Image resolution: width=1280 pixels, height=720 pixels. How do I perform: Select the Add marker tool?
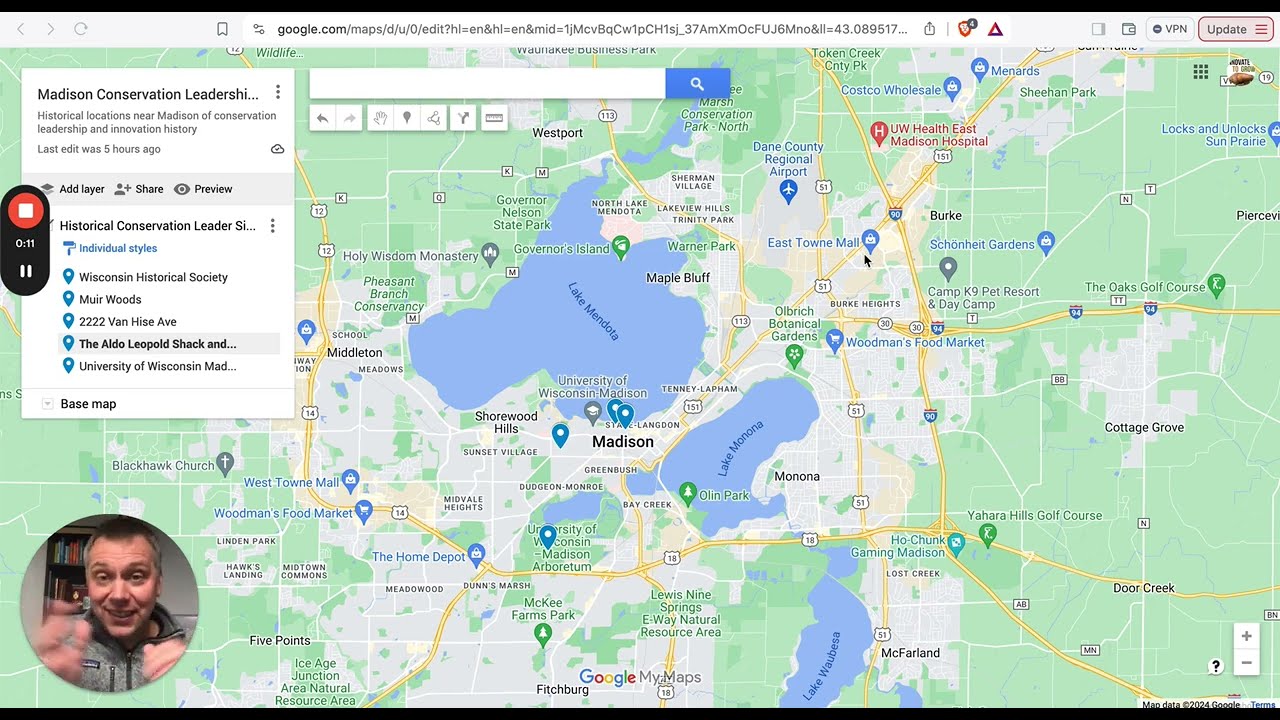[407, 118]
